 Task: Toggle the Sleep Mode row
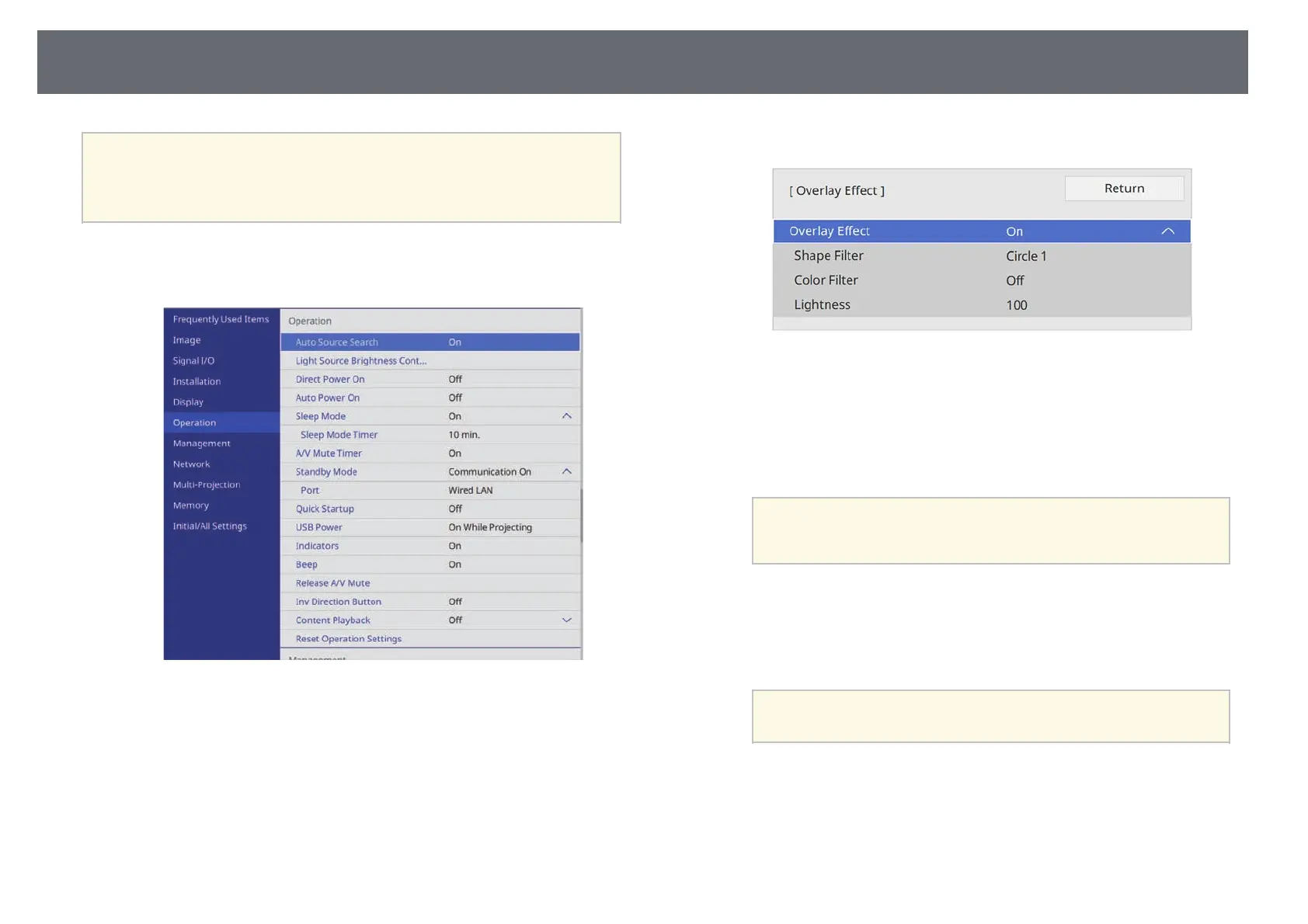coord(430,416)
